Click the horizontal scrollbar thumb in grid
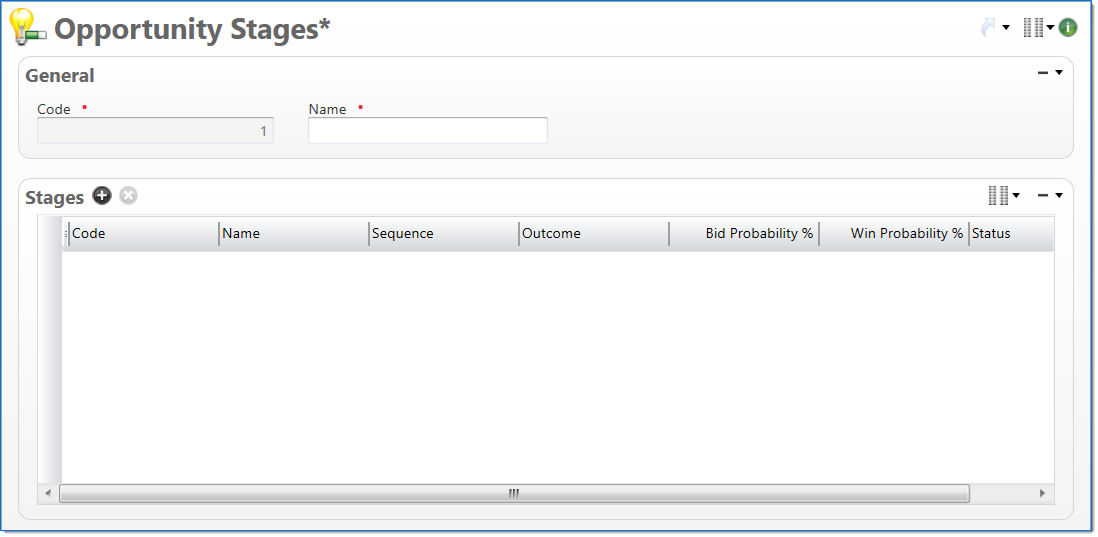Screen dimensions: 1098x537 tap(513, 493)
